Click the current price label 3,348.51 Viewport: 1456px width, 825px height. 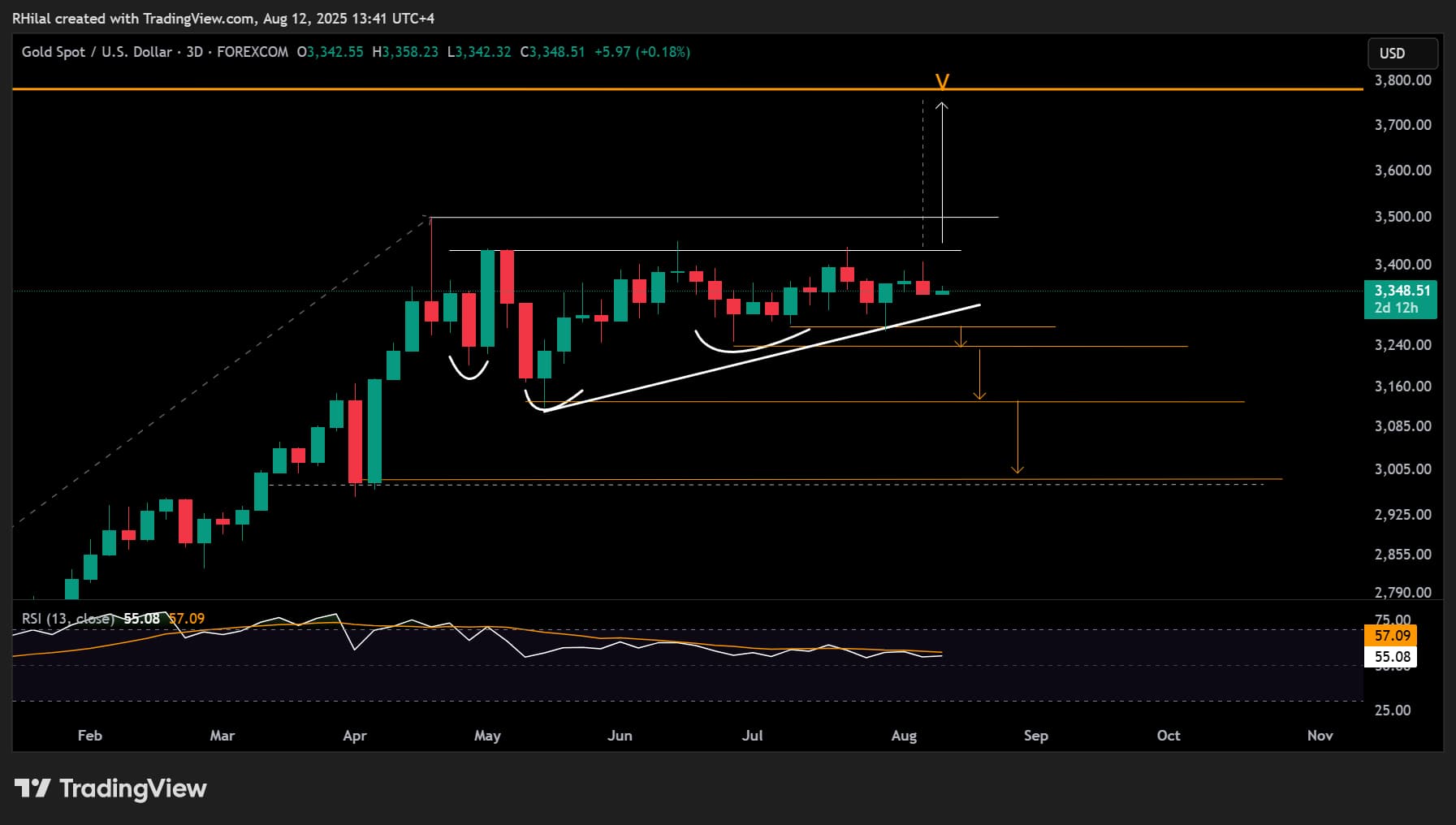[x=1401, y=291]
